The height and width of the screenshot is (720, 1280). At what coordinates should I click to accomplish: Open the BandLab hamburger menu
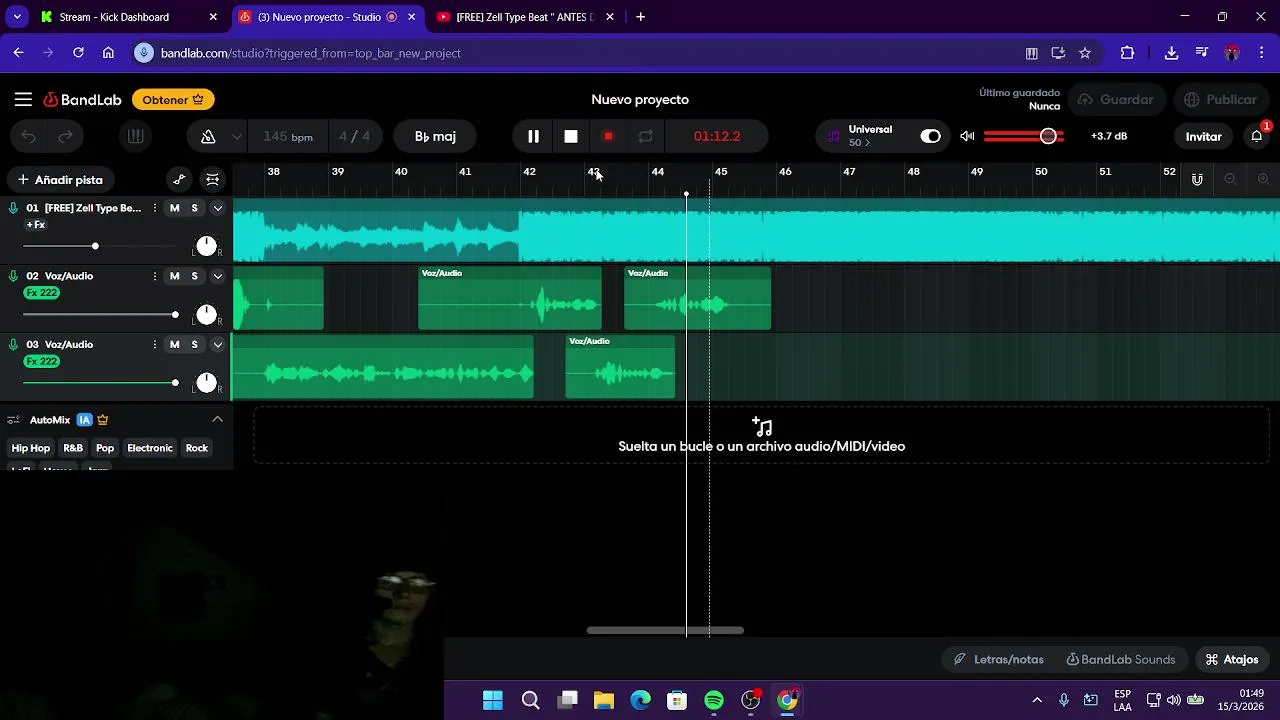click(x=23, y=99)
